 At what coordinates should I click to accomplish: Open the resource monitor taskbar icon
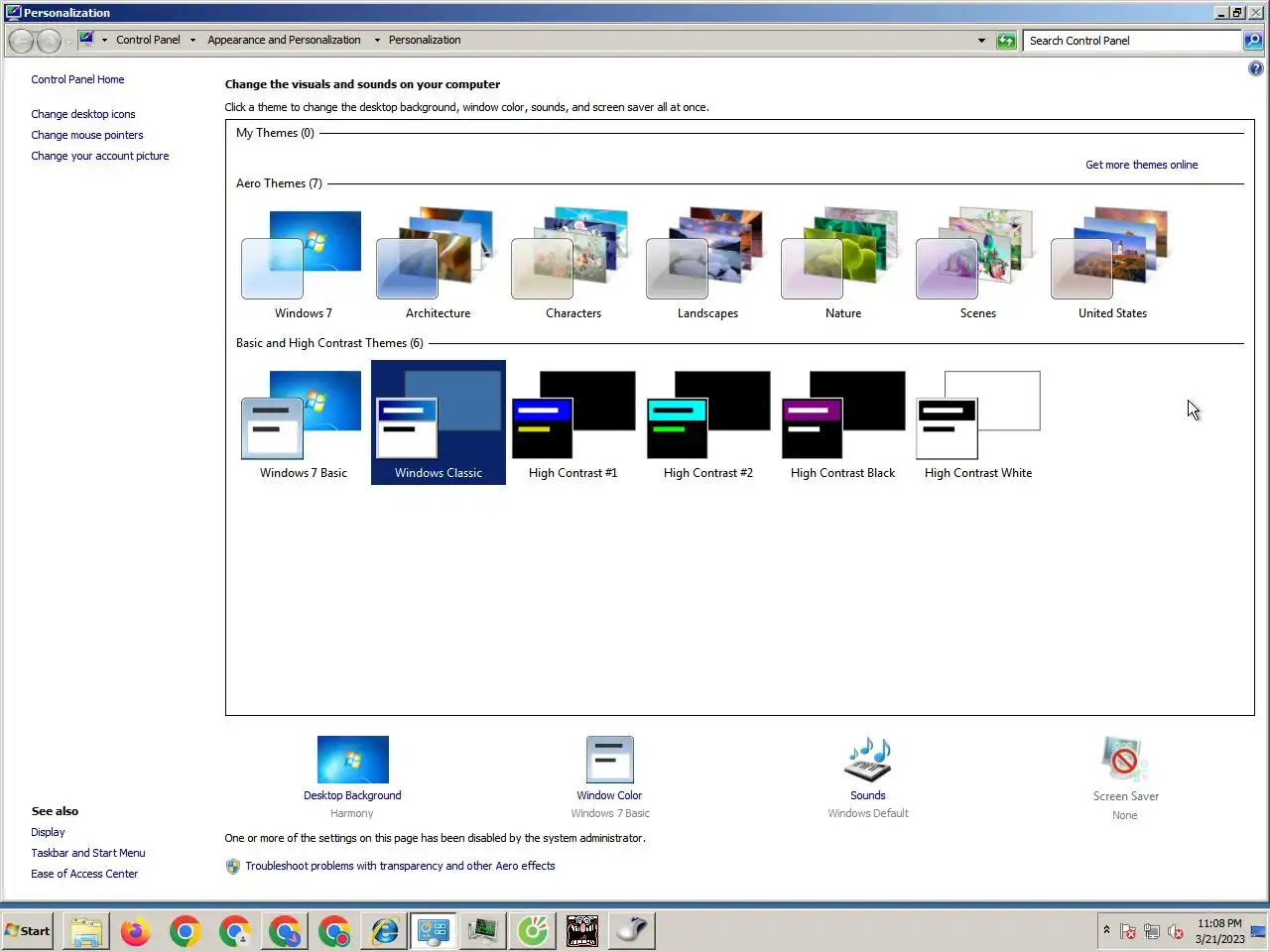(483, 931)
